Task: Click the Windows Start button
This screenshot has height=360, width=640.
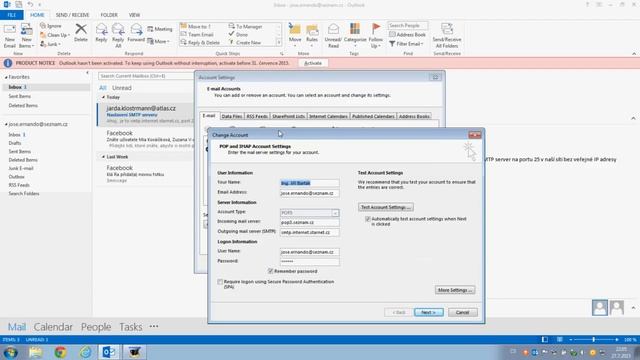Action: click(x=11, y=352)
